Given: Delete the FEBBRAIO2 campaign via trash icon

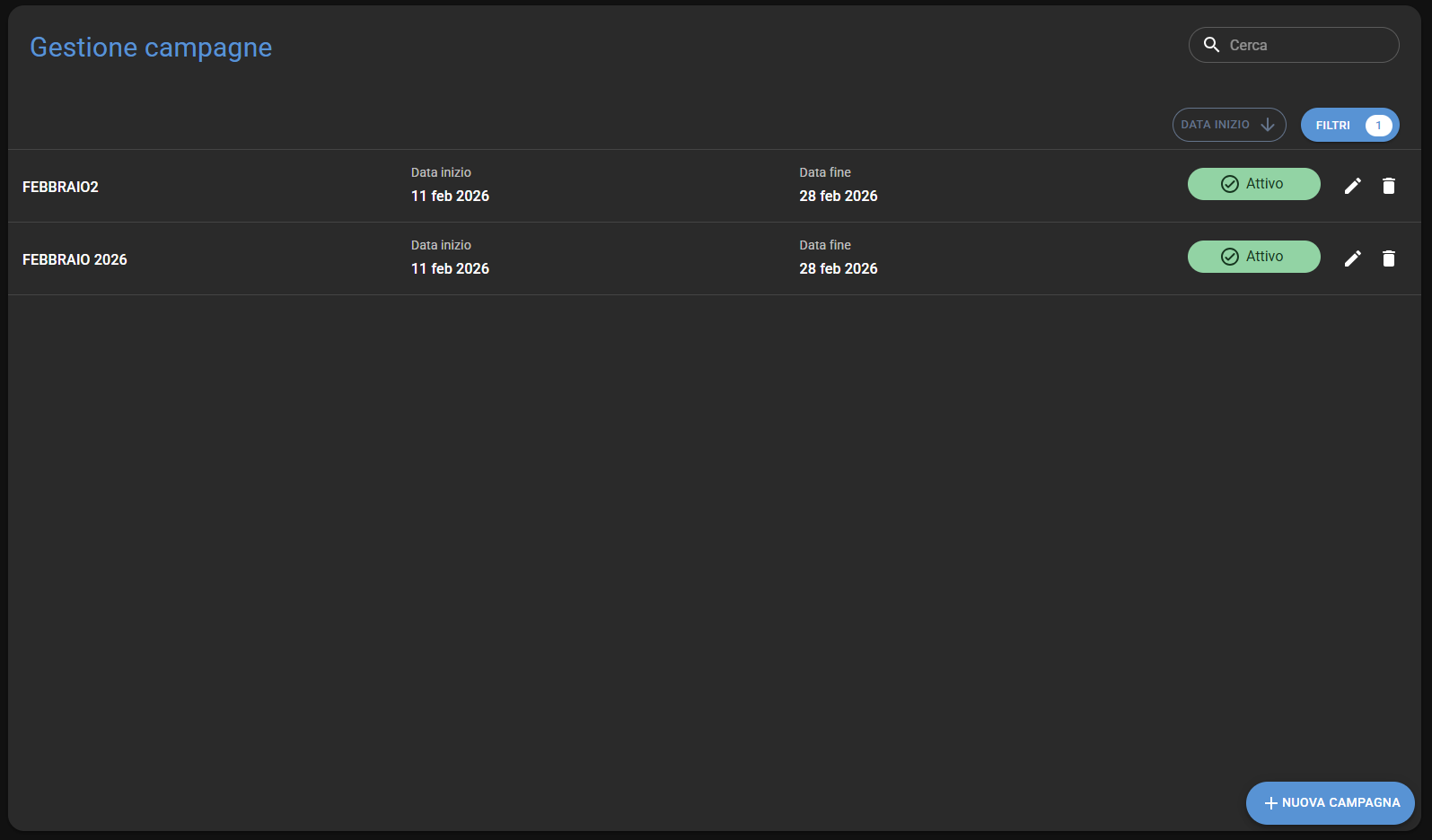Looking at the screenshot, I should pos(1389,186).
